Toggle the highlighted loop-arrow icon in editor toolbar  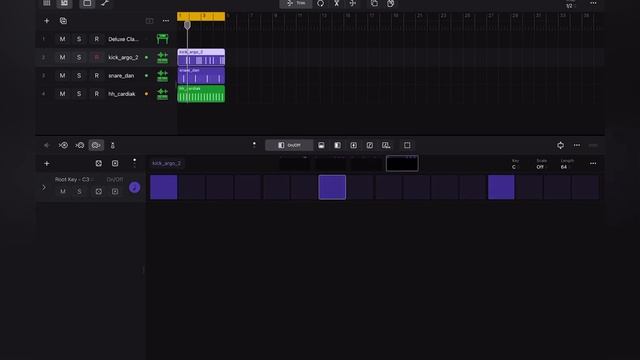(x=96, y=145)
